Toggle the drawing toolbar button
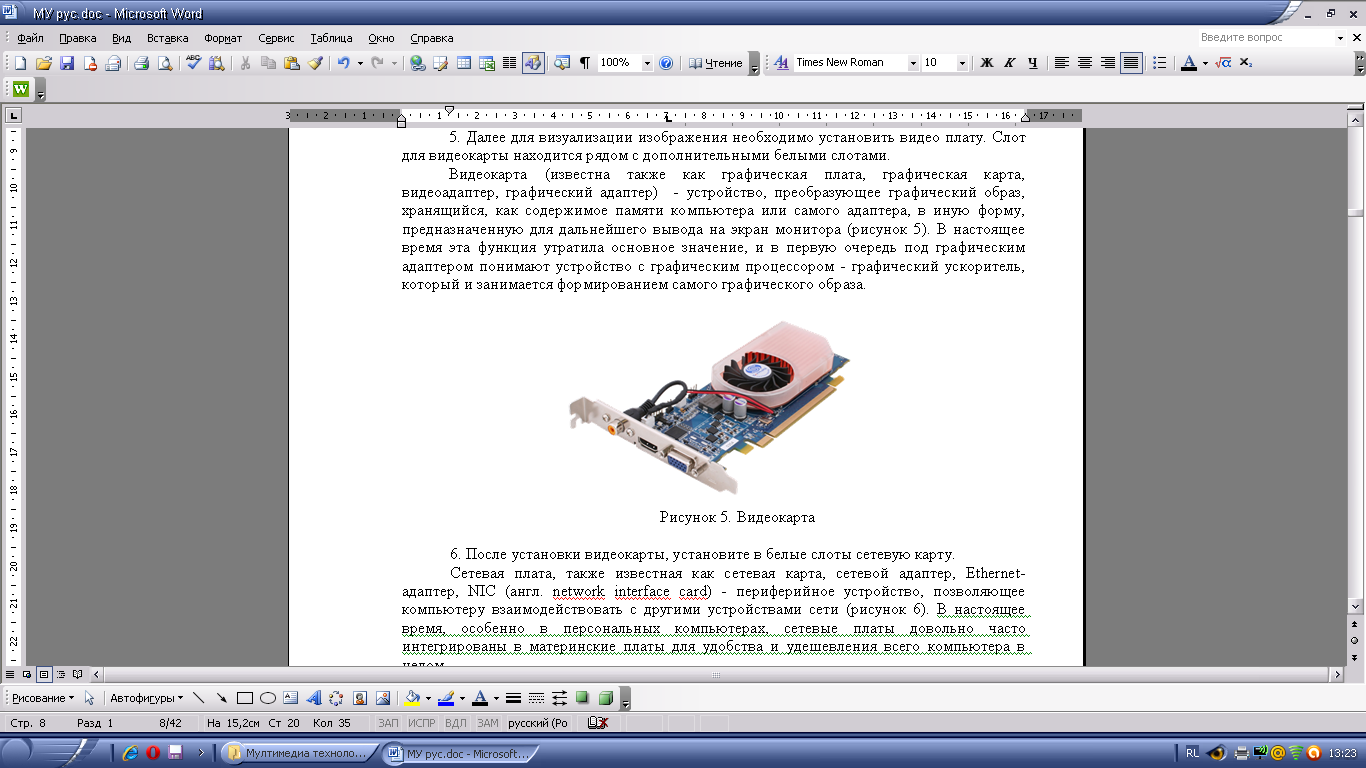1366x768 pixels. click(533, 63)
